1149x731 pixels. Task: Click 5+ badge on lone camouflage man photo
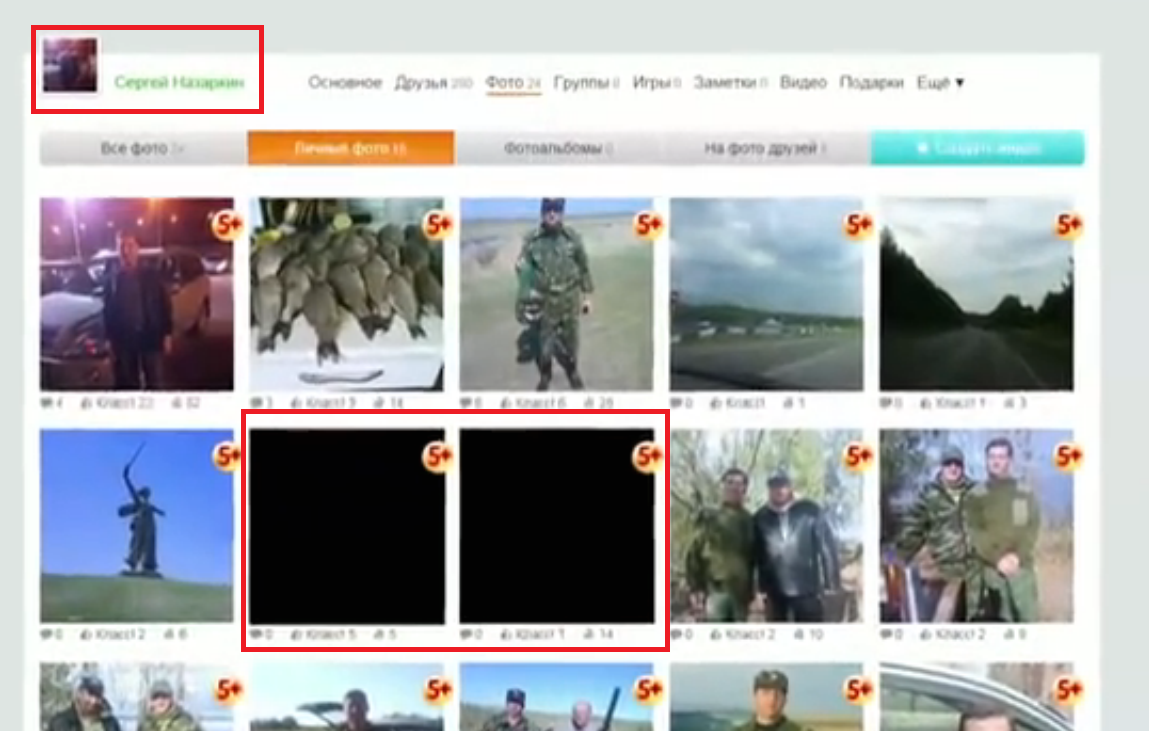(x=648, y=224)
